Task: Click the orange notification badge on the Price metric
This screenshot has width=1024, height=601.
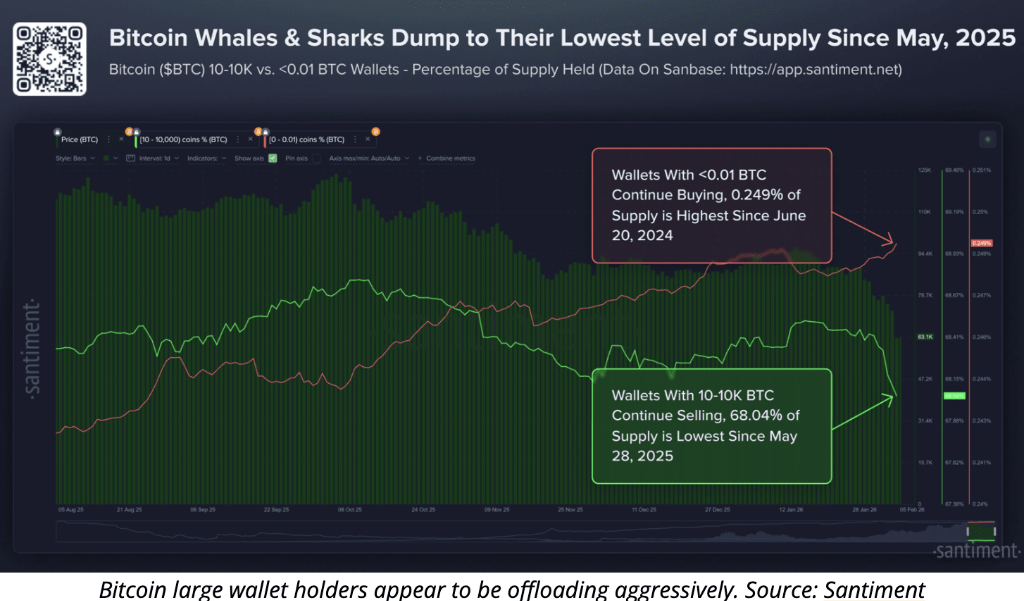Action: point(129,132)
